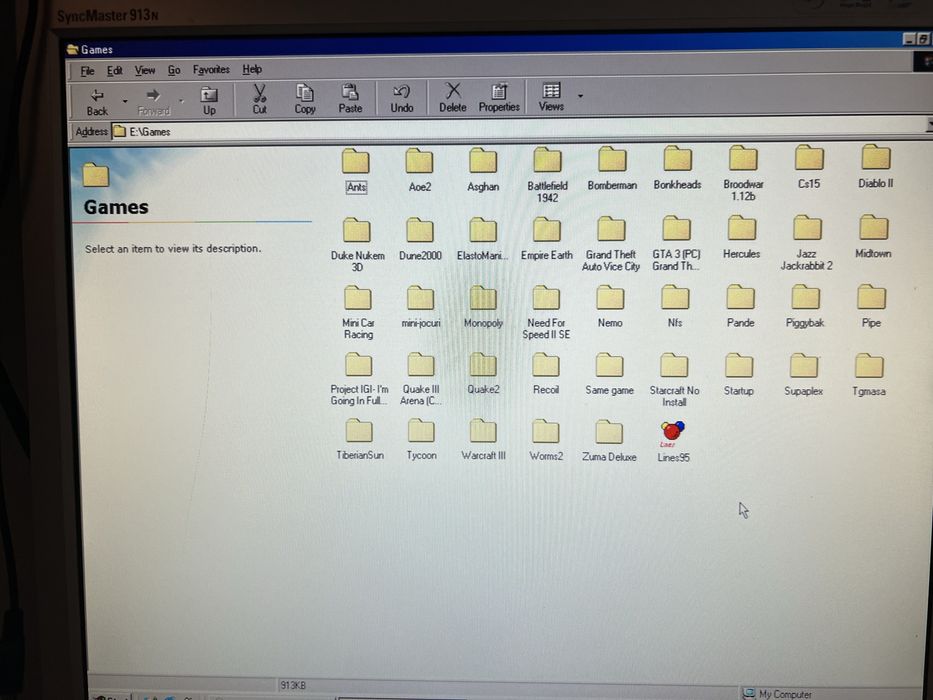Select the Duke Nukem 3D folder
Viewport: 933px width, 700px height.
click(358, 245)
